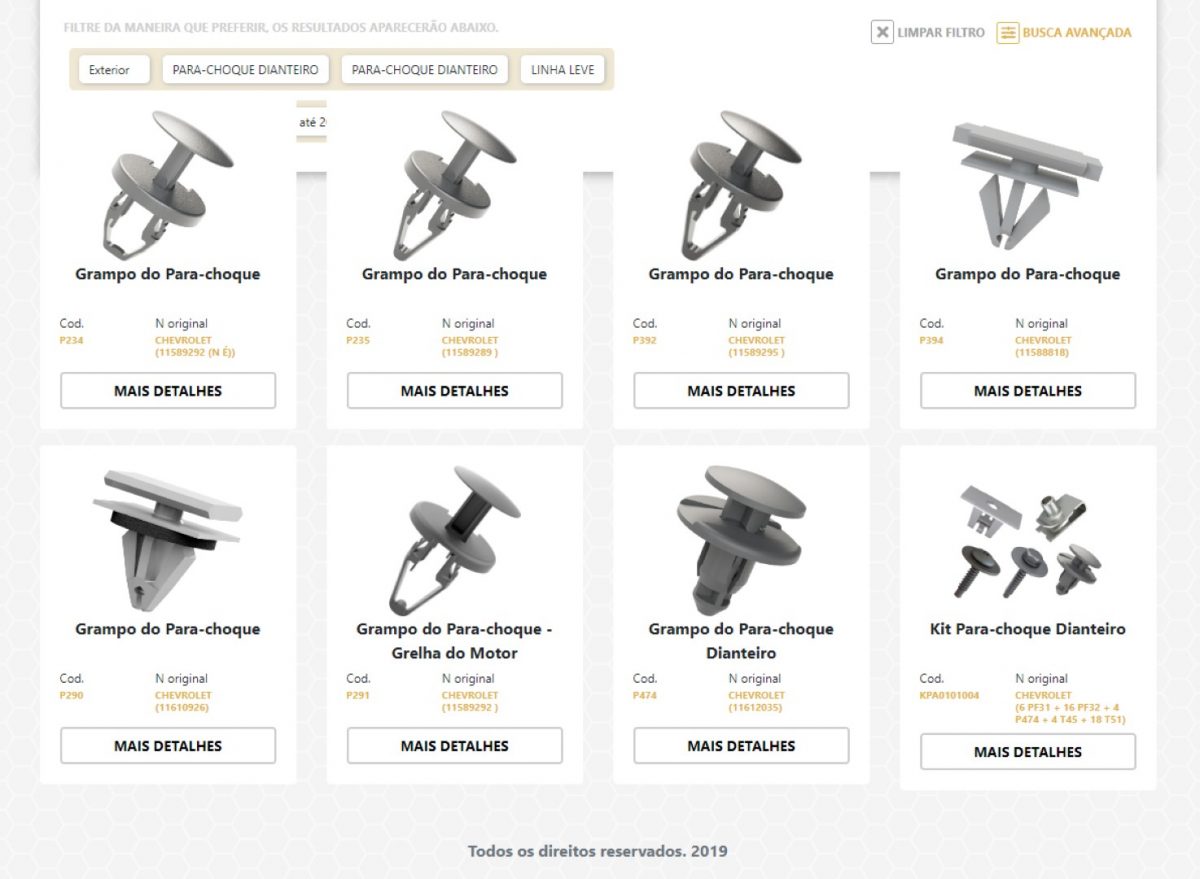This screenshot has height=879, width=1200.
Task: Remove the "LINHA LEVE" filter chip
Action: point(561,69)
